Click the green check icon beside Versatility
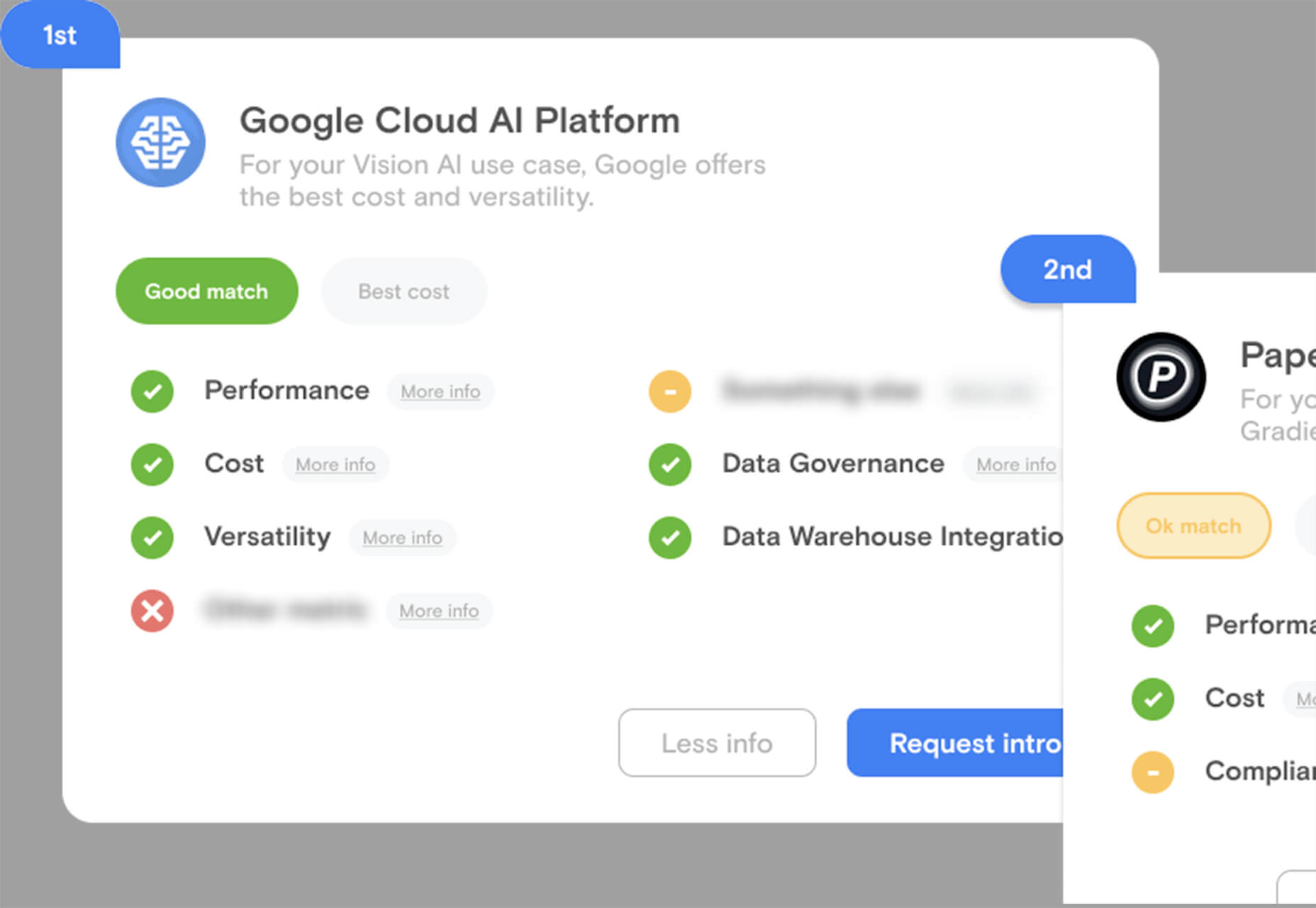Screen dimensions: 1316x908 point(152,538)
